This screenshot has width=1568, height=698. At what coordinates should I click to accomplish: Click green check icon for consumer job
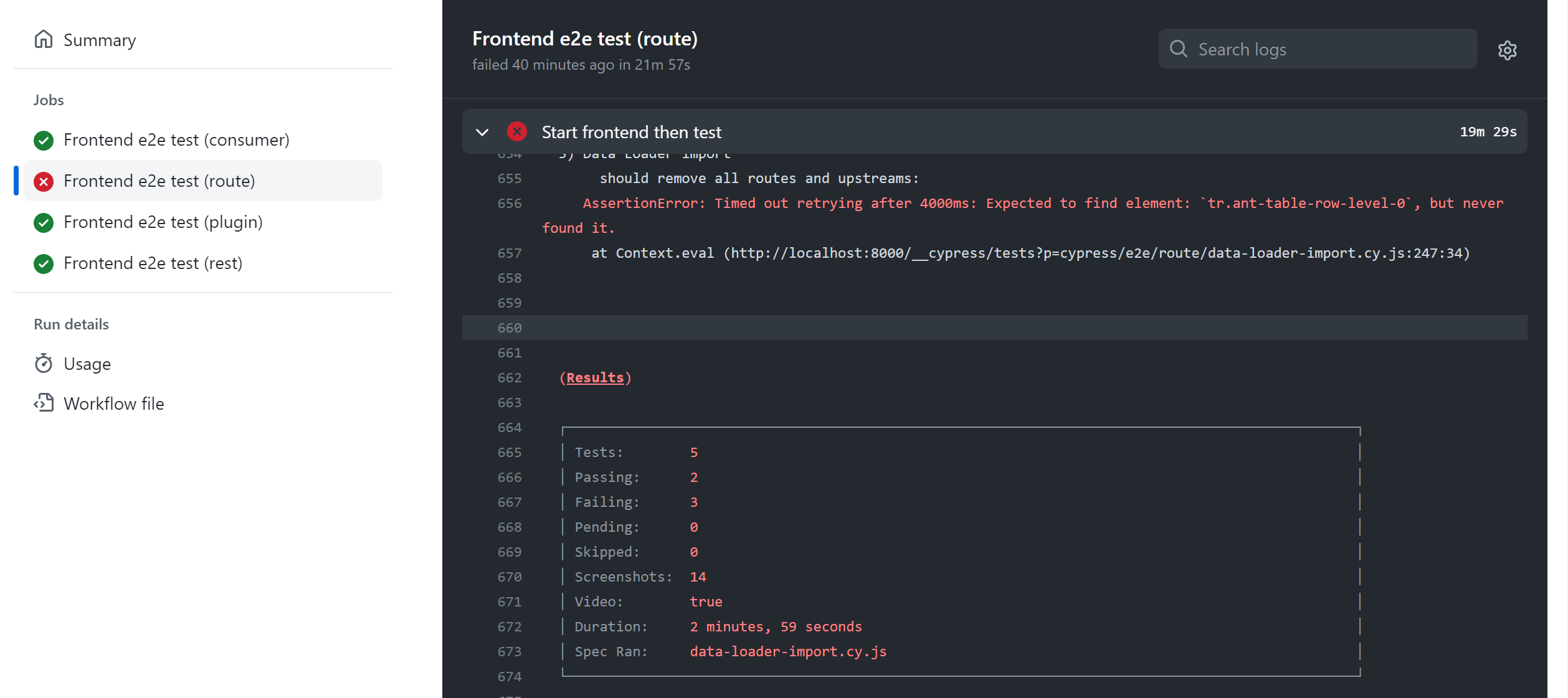[x=43, y=140]
